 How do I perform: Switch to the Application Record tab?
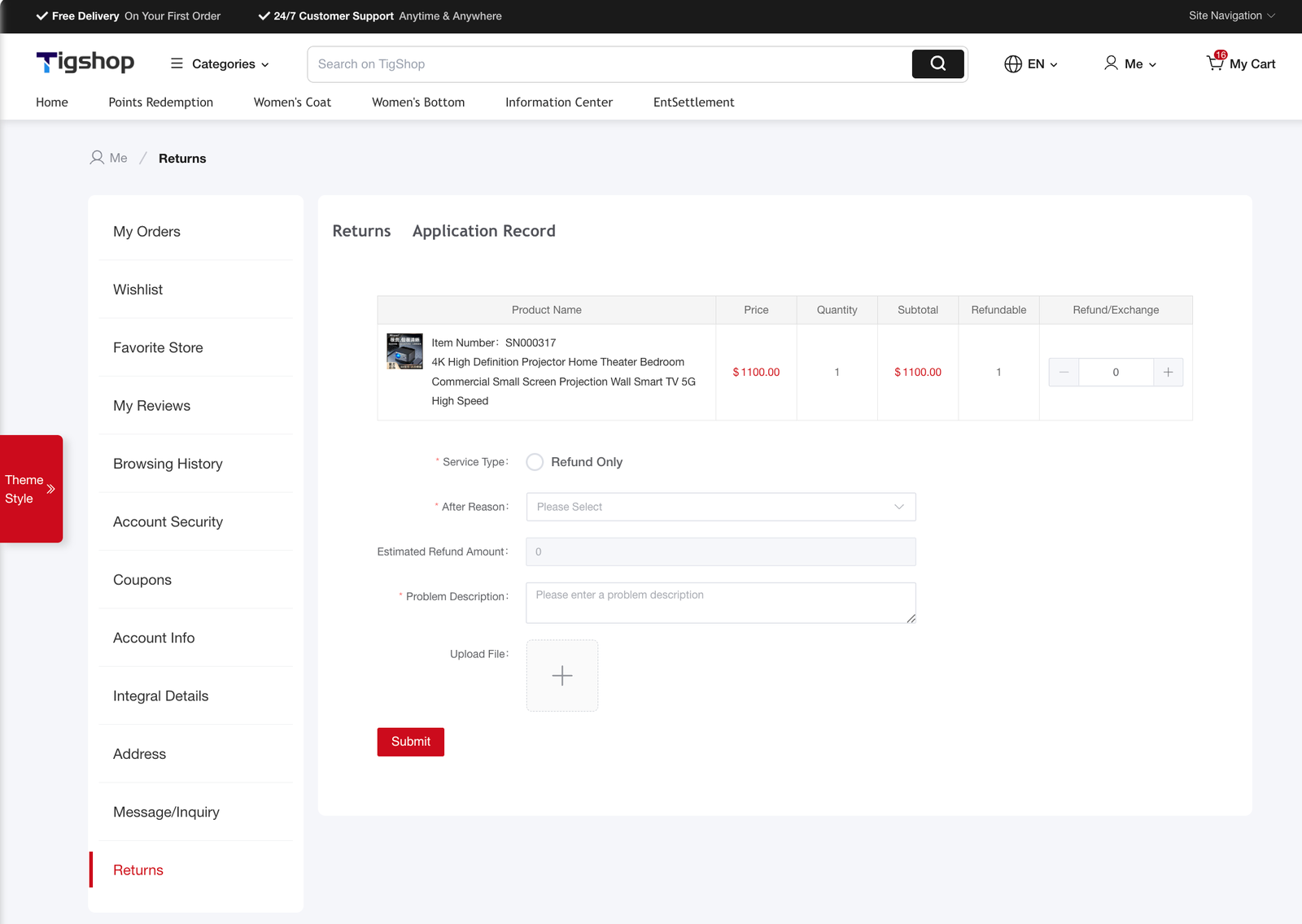(x=483, y=231)
